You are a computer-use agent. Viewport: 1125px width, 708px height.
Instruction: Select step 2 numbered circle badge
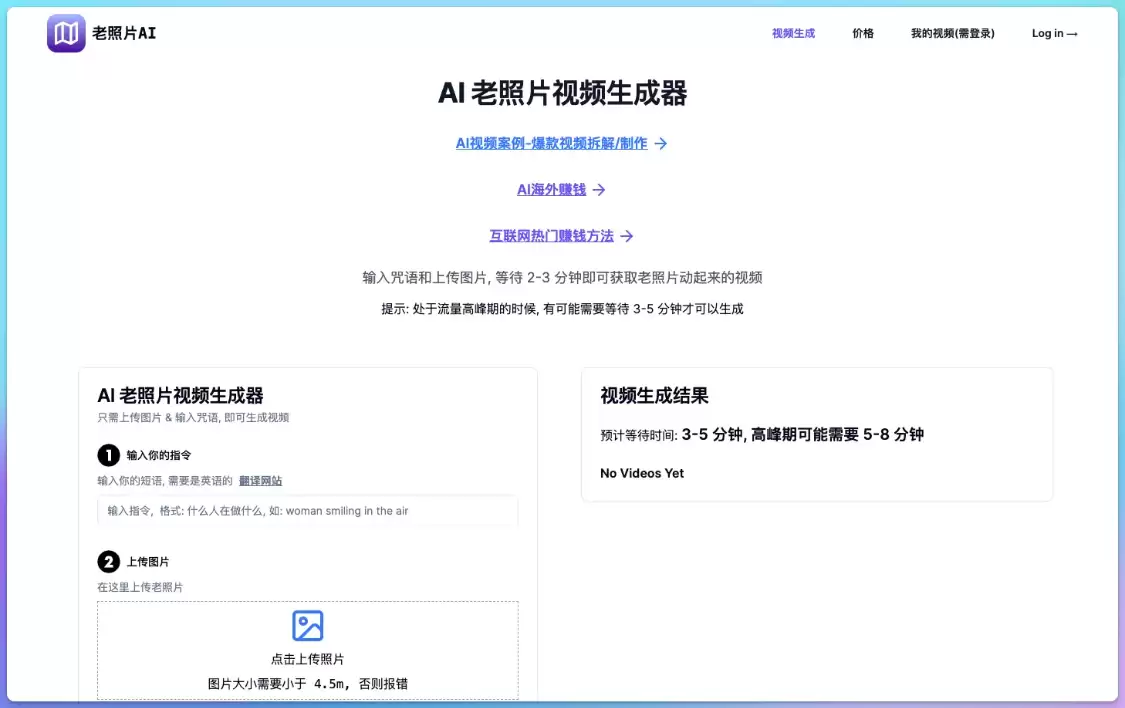[x=107, y=561]
